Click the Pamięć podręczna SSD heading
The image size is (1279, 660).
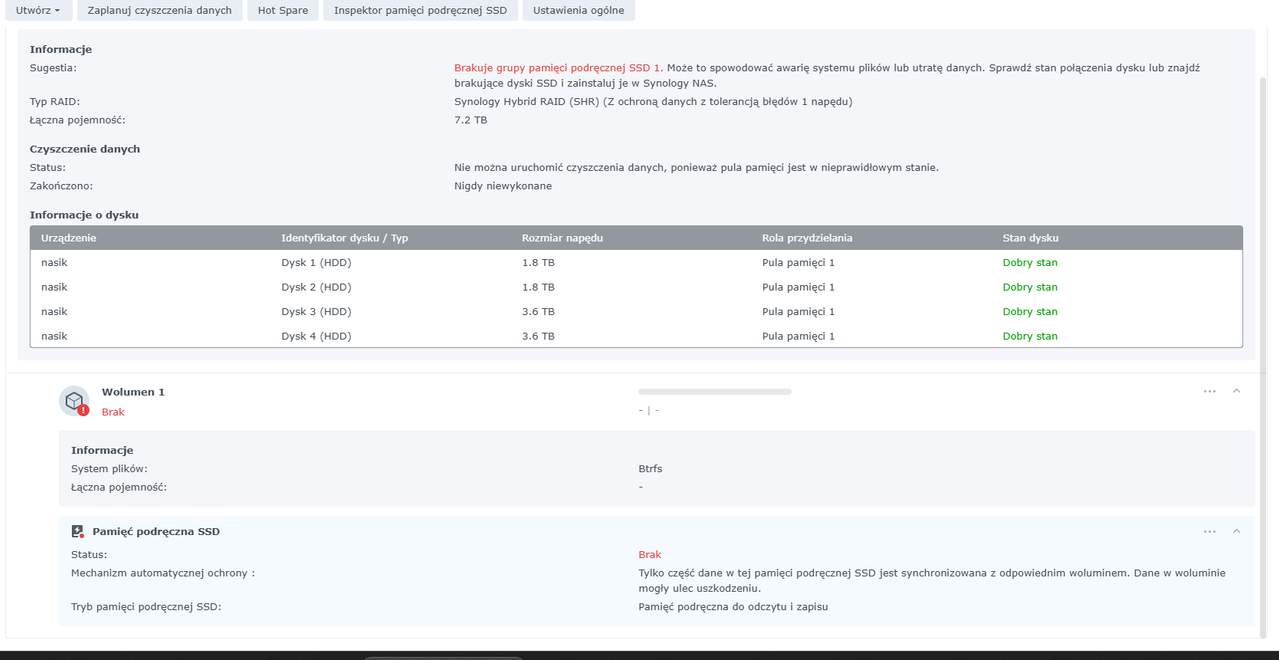click(156, 532)
